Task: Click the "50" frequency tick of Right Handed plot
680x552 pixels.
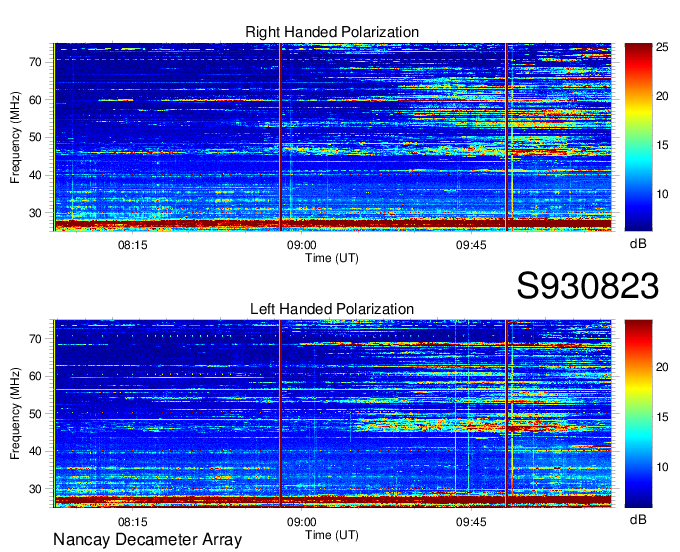Action: coord(36,138)
